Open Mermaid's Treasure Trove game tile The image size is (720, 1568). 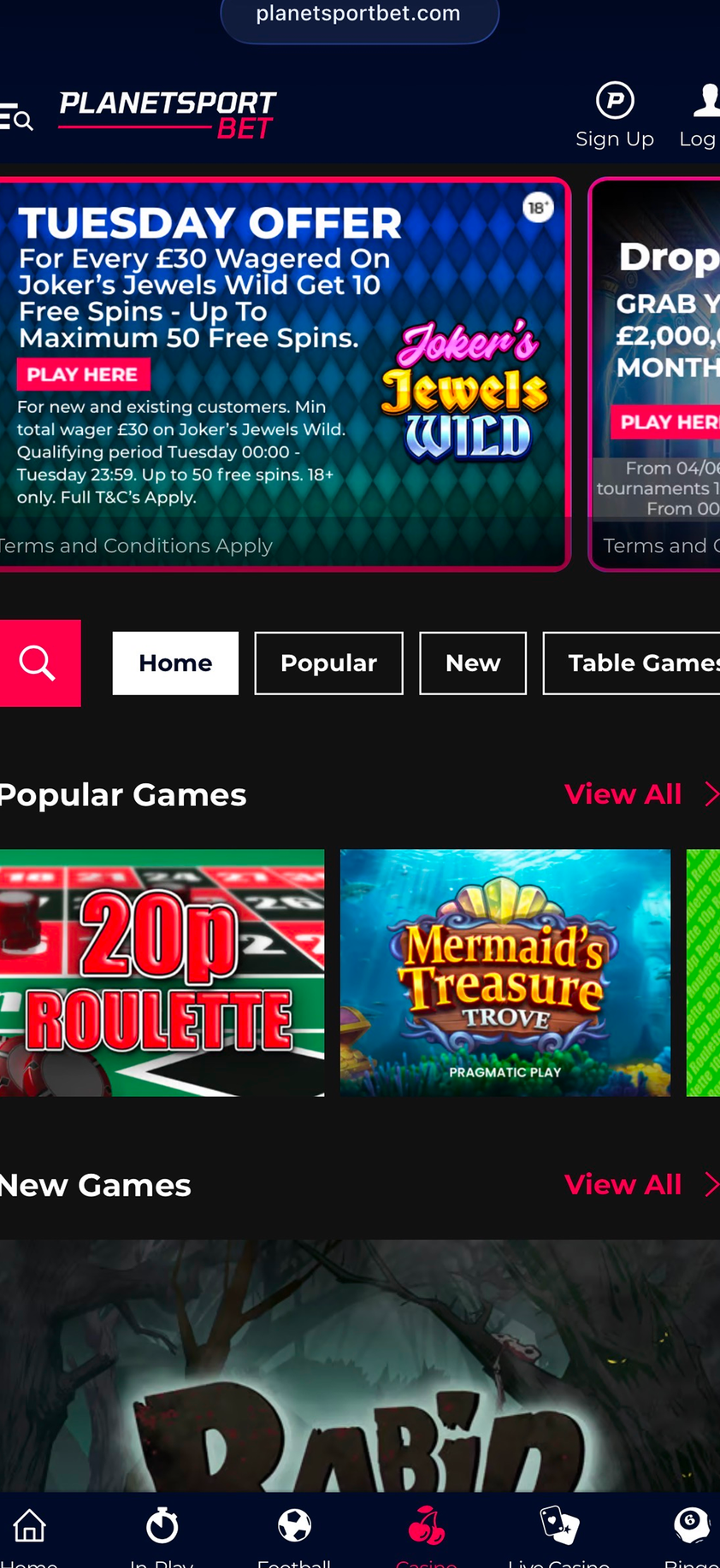pos(505,972)
